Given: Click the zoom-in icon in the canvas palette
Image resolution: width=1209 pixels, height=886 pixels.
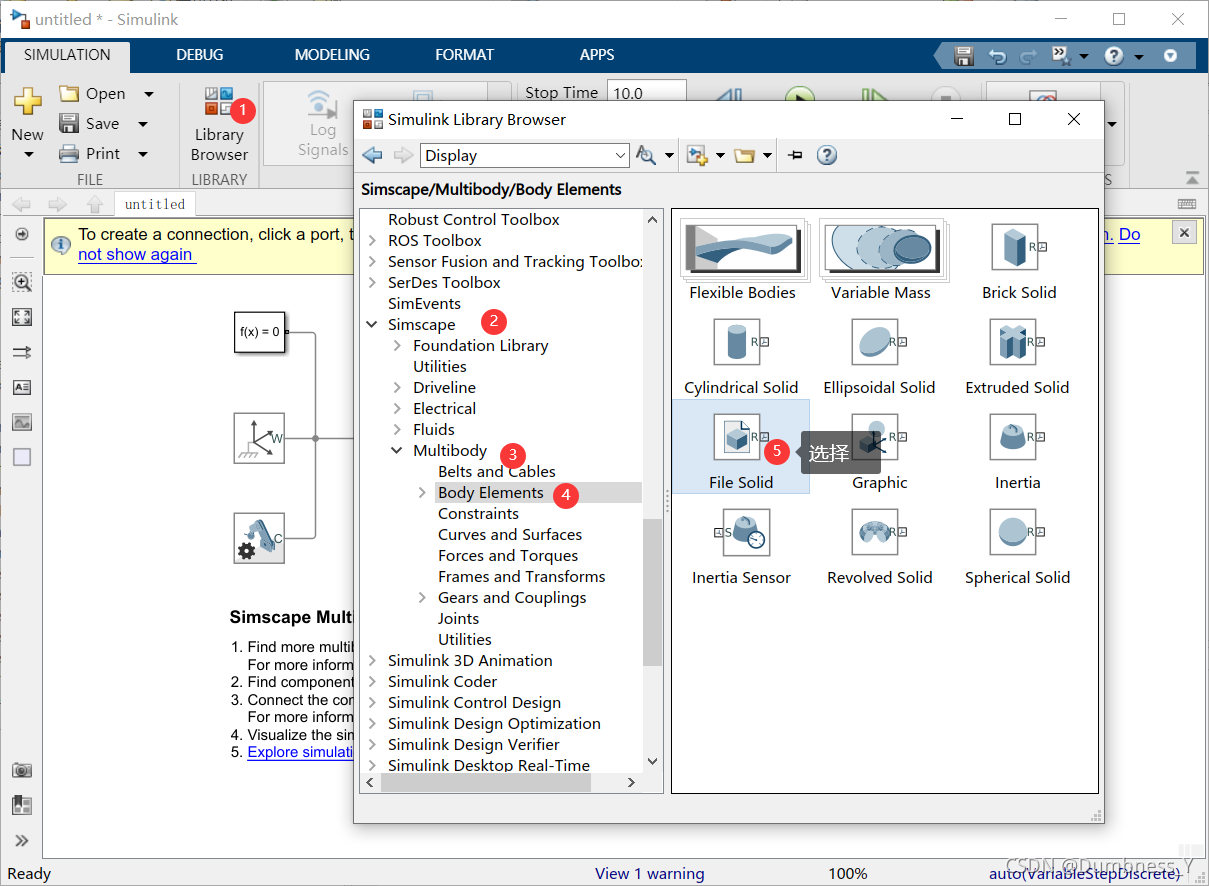Looking at the screenshot, I should pyautogui.click(x=22, y=283).
